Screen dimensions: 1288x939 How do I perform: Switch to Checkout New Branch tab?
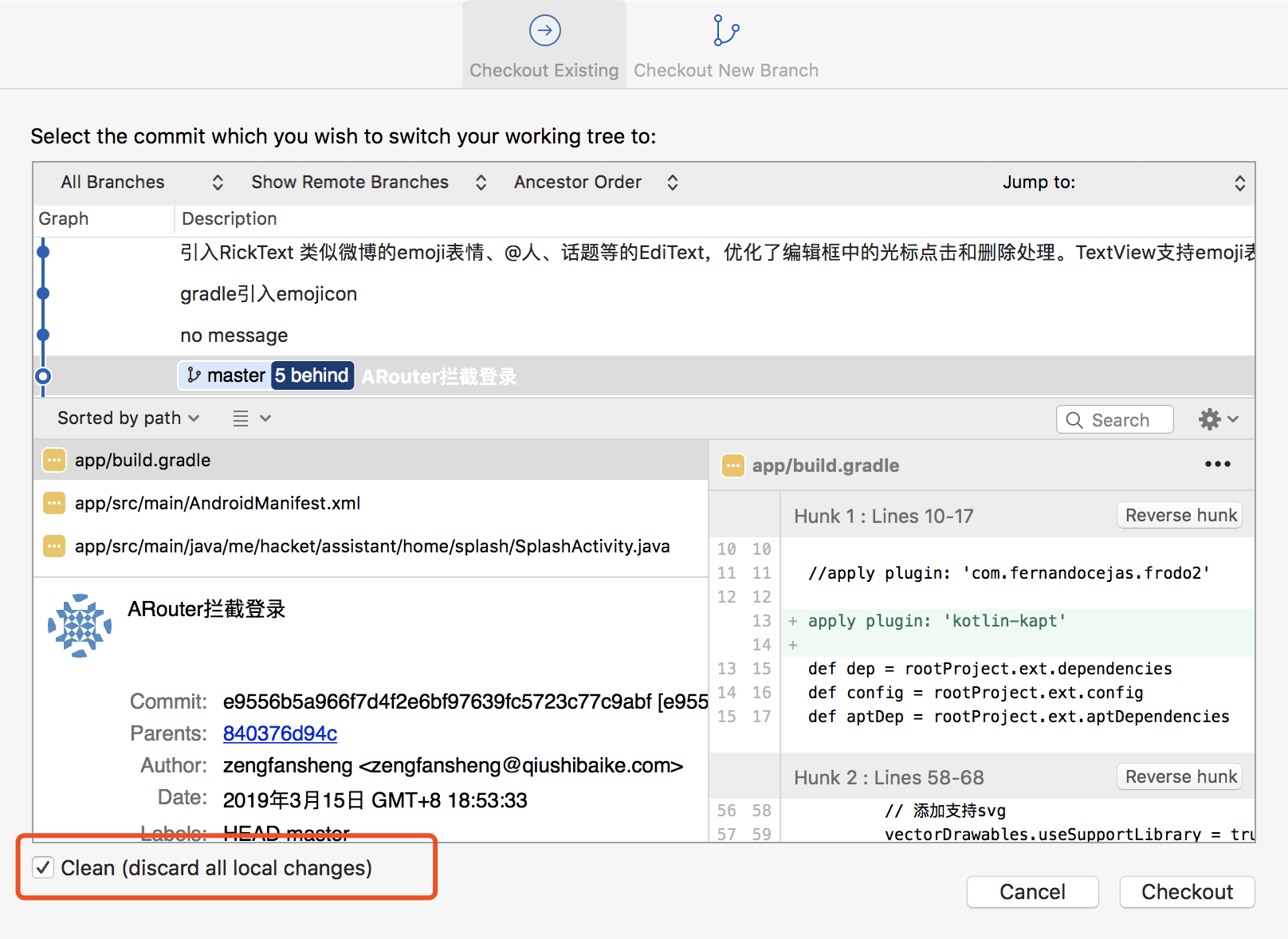(x=726, y=45)
